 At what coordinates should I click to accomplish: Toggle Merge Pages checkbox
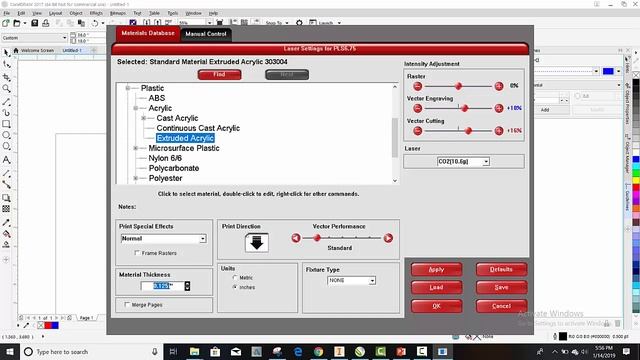[127, 304]
